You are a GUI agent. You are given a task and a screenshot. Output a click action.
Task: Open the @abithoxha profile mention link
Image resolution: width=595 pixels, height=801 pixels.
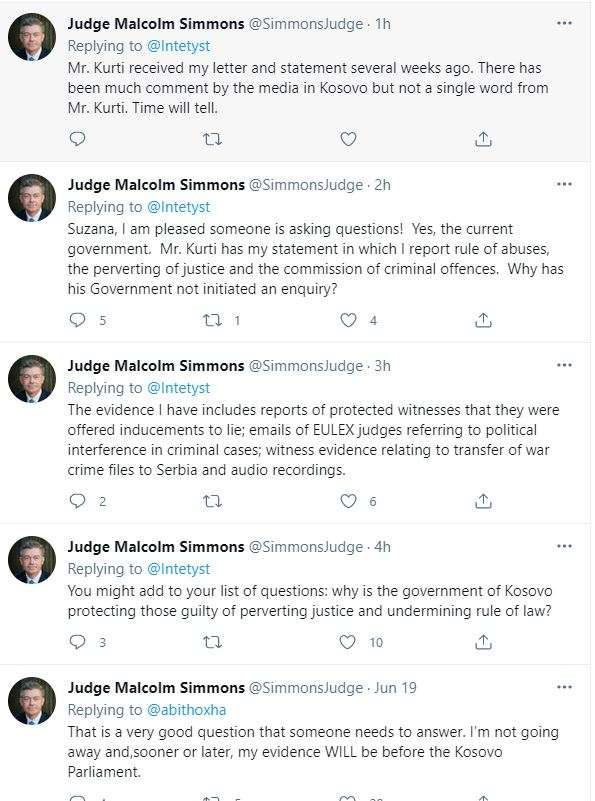(x=186, y=710)
